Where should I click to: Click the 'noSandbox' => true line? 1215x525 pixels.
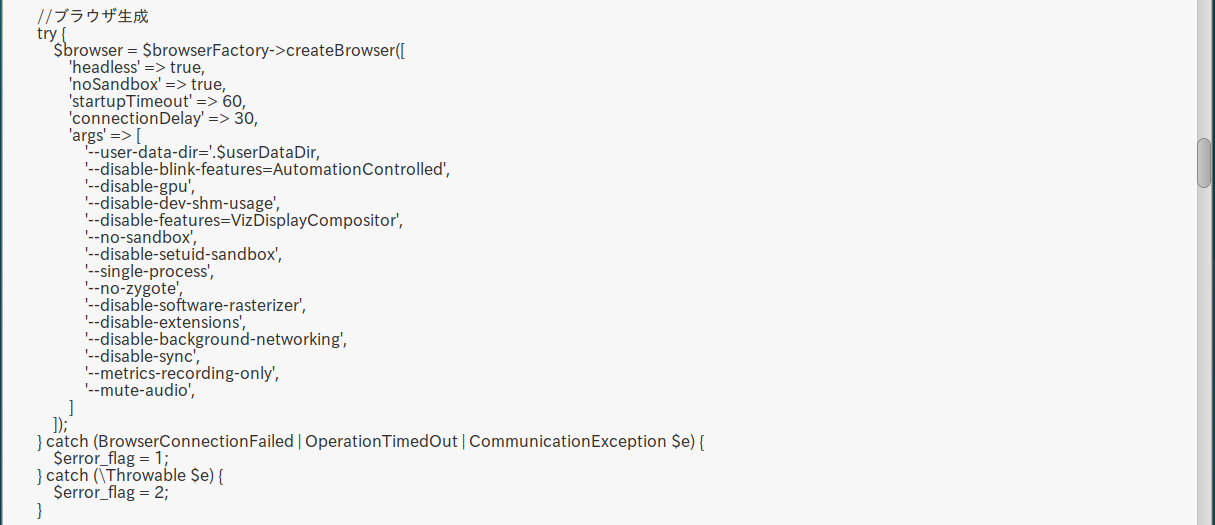pos(147,84)
